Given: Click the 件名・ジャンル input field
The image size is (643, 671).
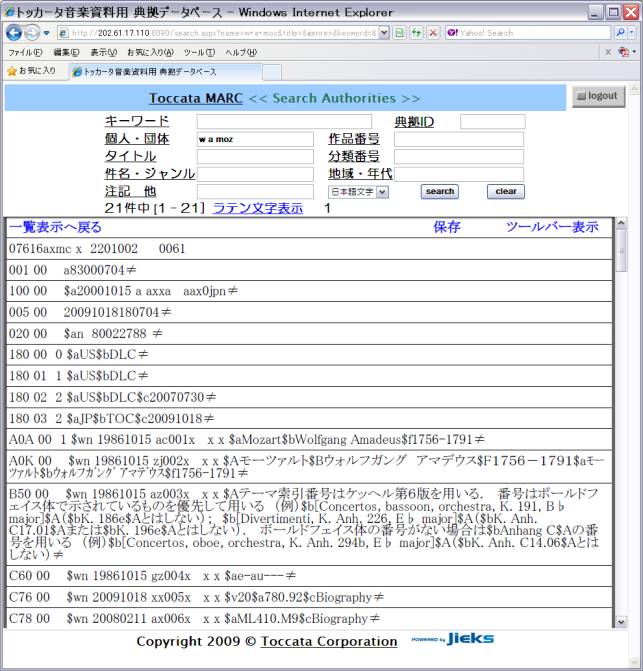Looking at the screenshot, I should (255, 174).
